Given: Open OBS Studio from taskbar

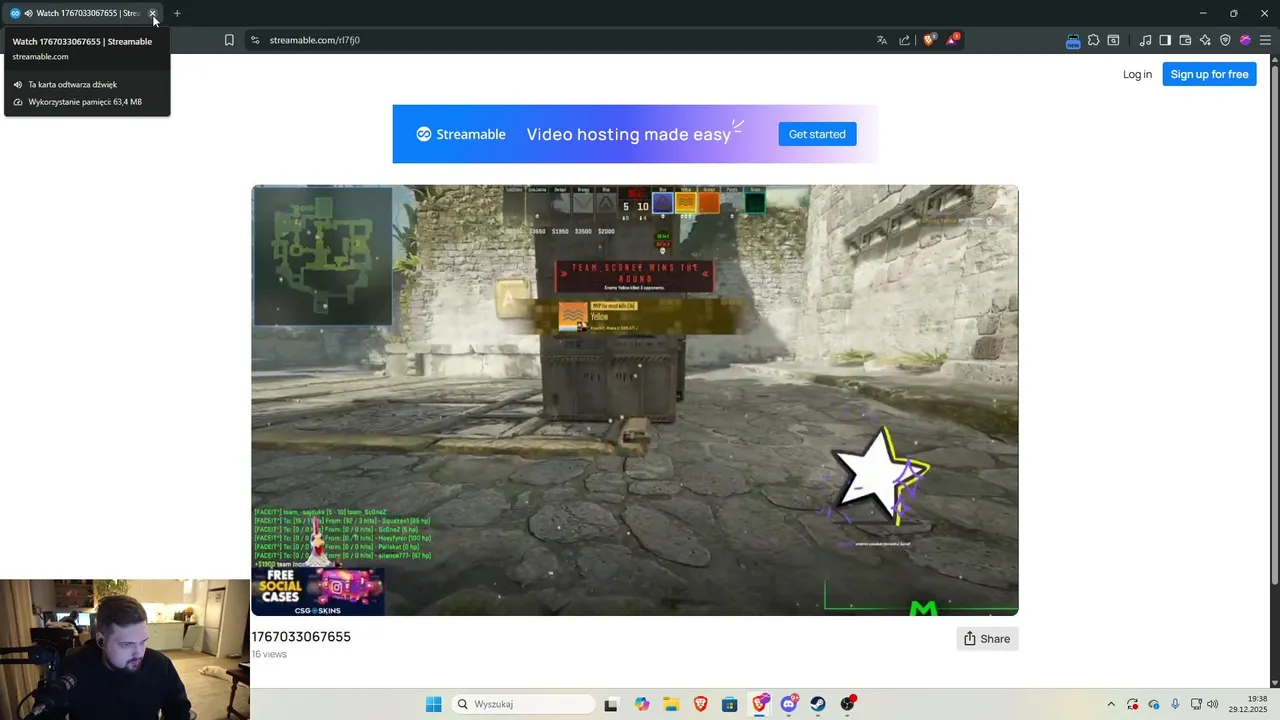Looking at the screenshot, I should click(x=848, y=704).
